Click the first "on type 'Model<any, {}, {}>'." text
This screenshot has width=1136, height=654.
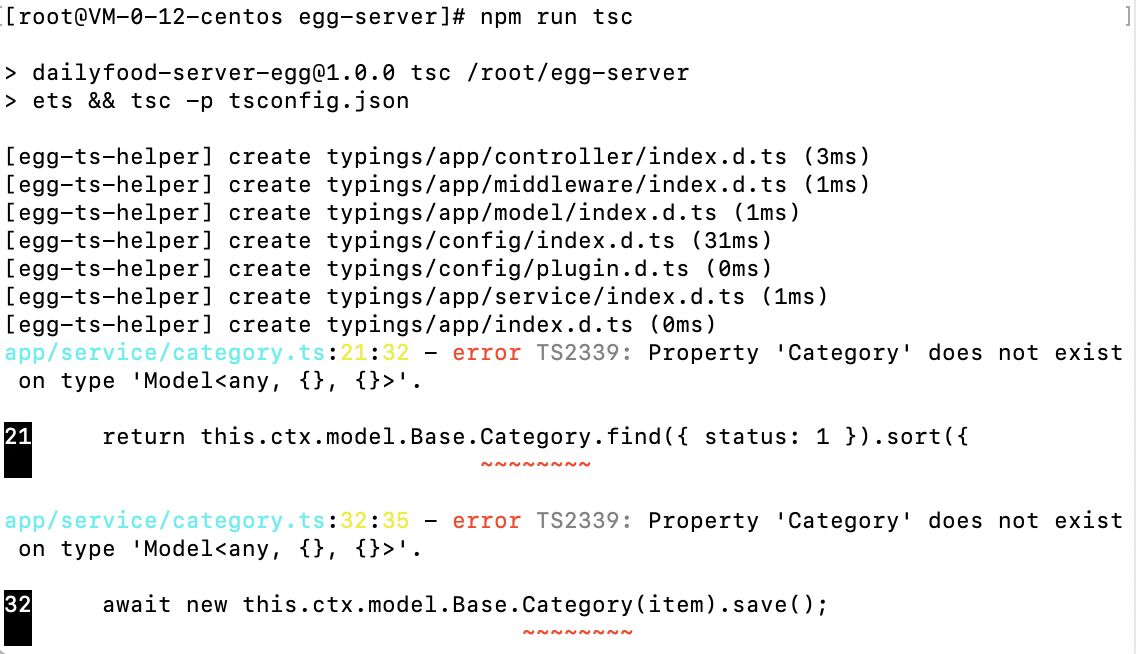[220, 381]
